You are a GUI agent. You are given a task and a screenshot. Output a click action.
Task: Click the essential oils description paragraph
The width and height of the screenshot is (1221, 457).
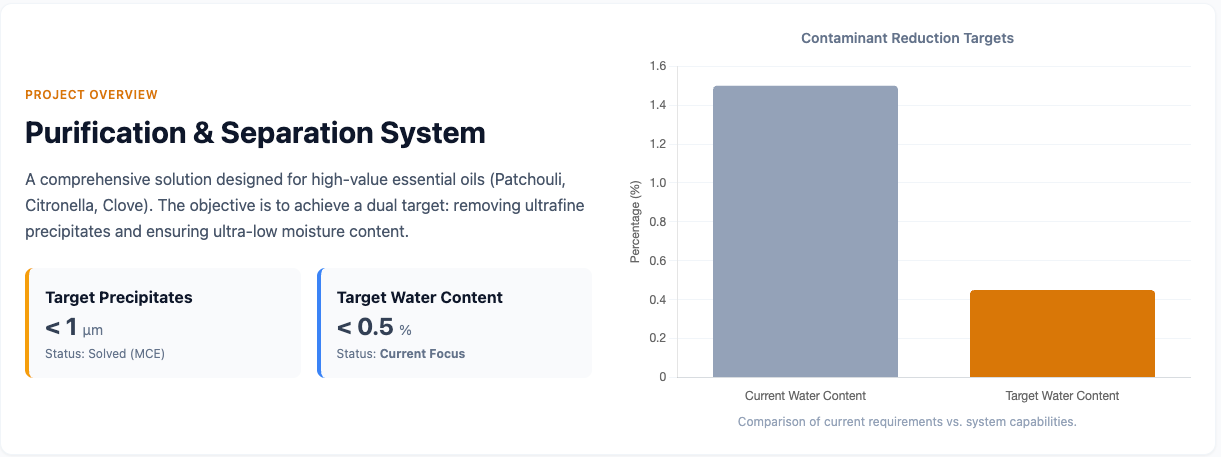[305, 205]
